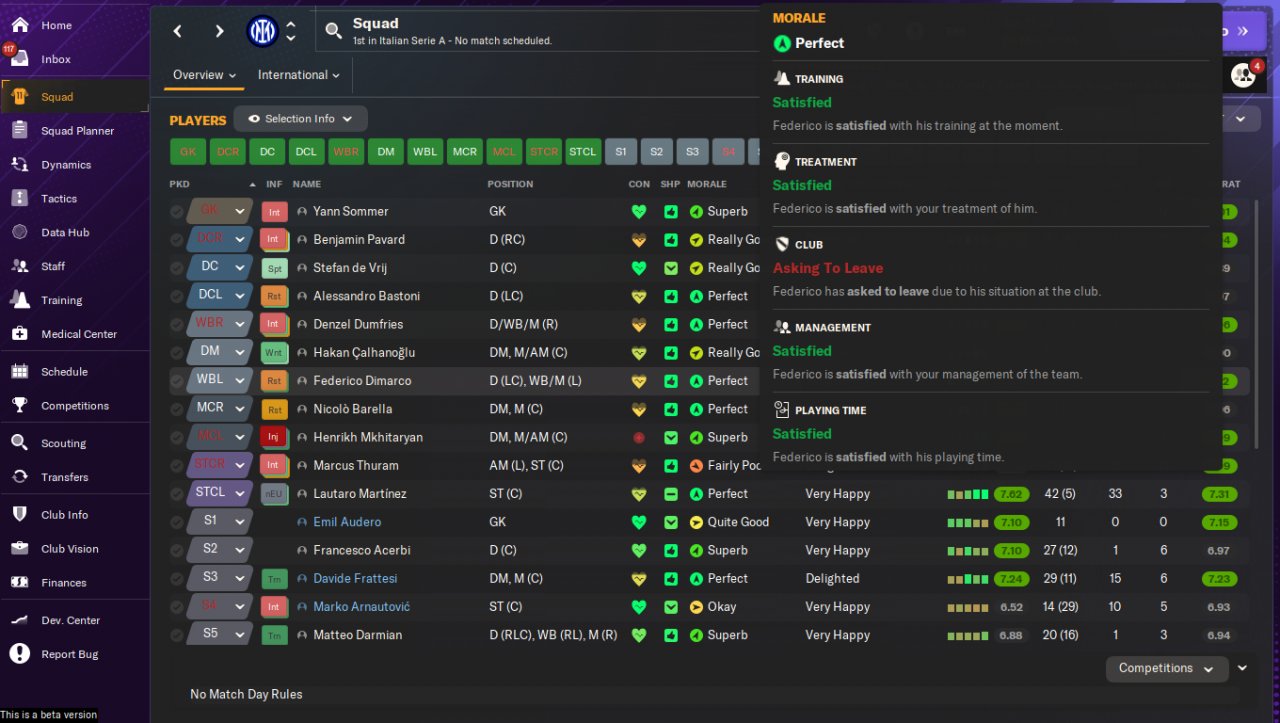Open the Training cone icon in sidebar

click(20, 300)
